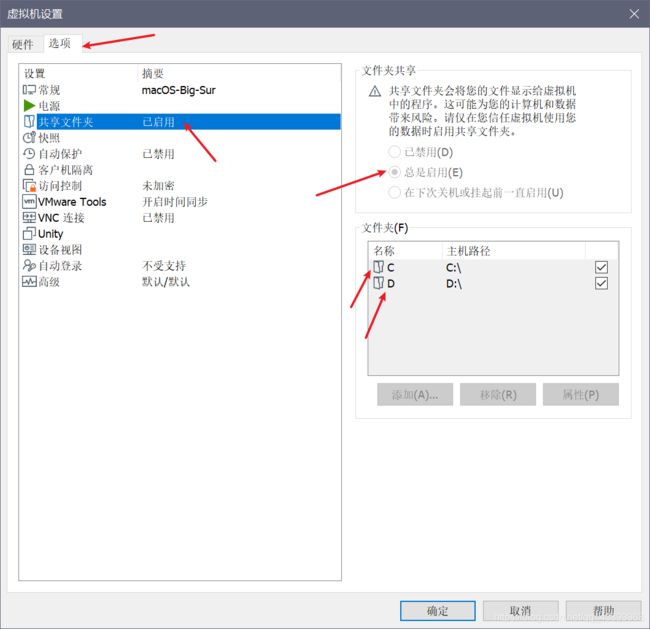Select the D shared folder name
This screenshot has width=650, height=629.
[390, 284]
